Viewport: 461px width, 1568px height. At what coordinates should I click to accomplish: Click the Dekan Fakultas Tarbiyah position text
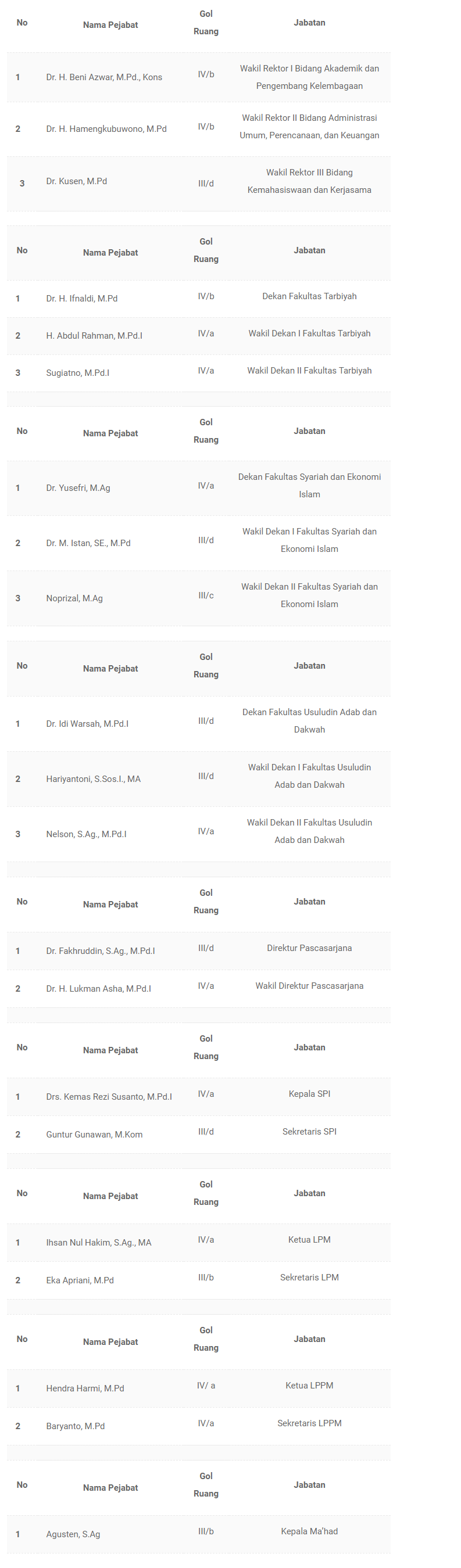coord(309,296)
